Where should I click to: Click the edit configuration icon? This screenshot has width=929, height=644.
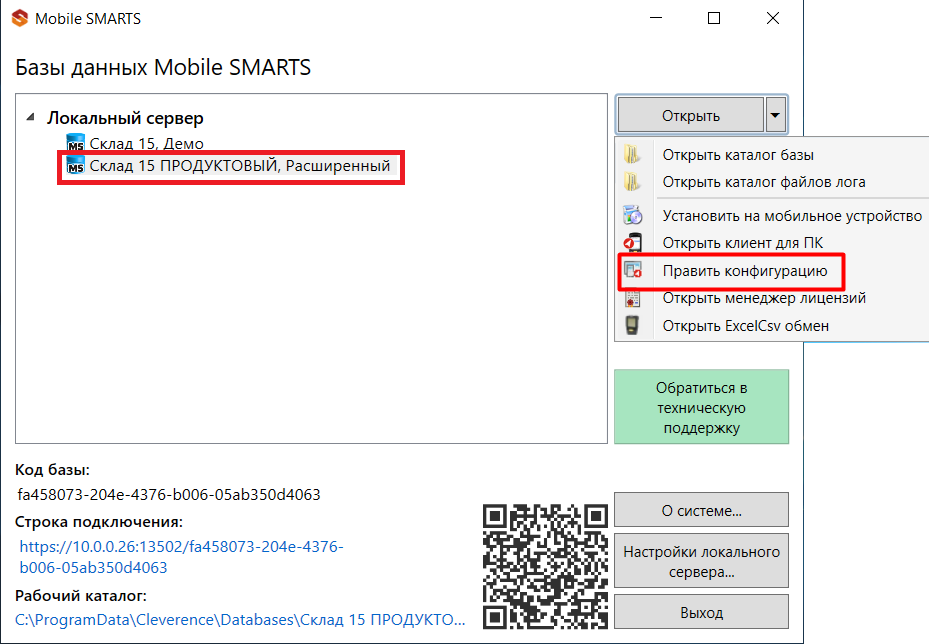pyautogui.click(x=632, y=271)
